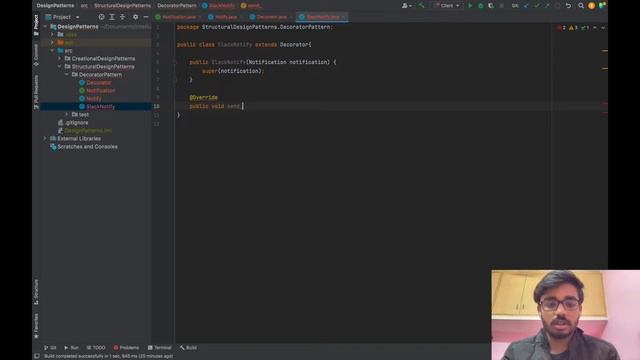Open .gitignore file in project tree

[76, 123]
